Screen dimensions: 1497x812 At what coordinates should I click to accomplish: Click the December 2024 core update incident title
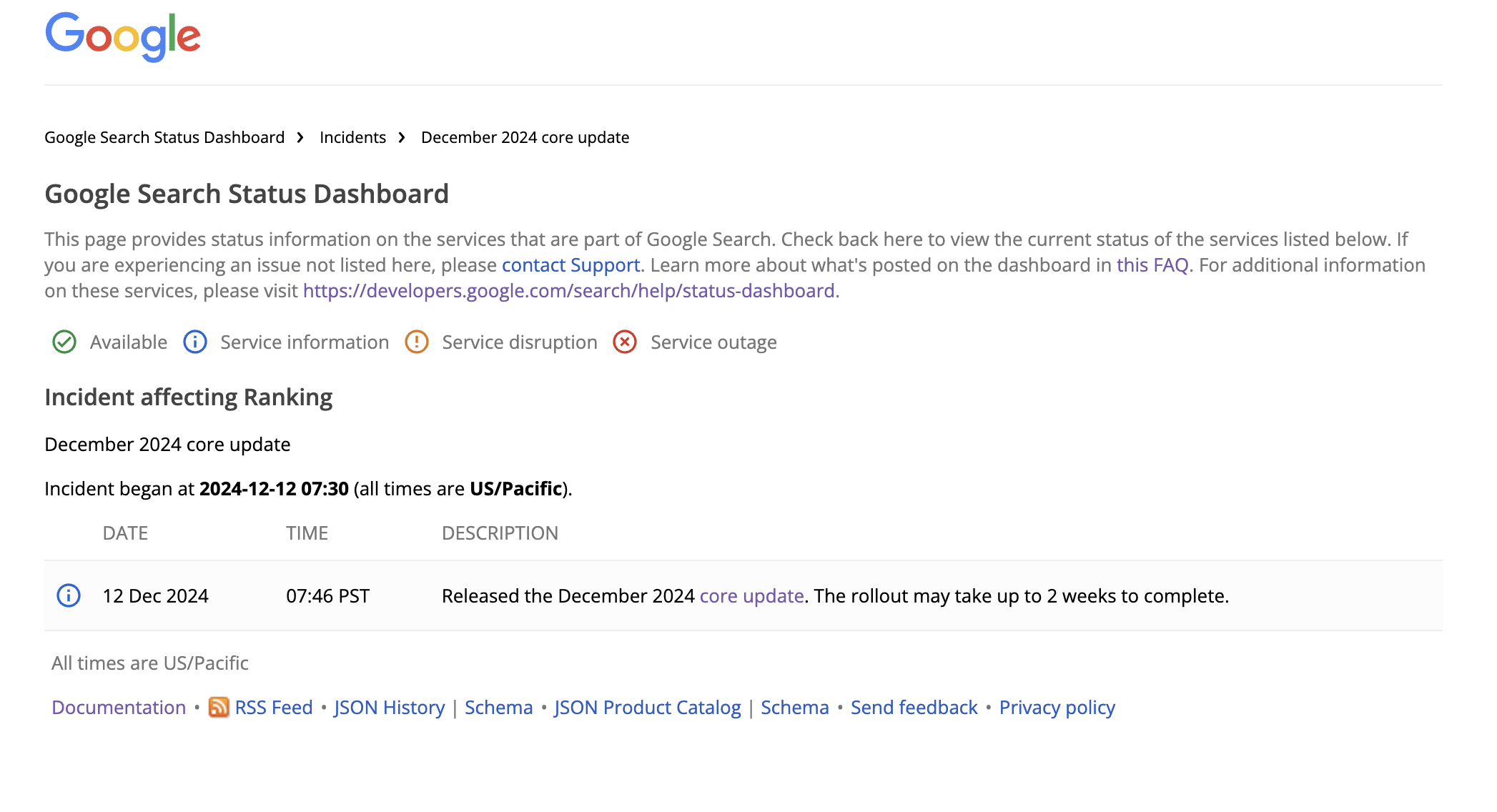tap(167, 445)
